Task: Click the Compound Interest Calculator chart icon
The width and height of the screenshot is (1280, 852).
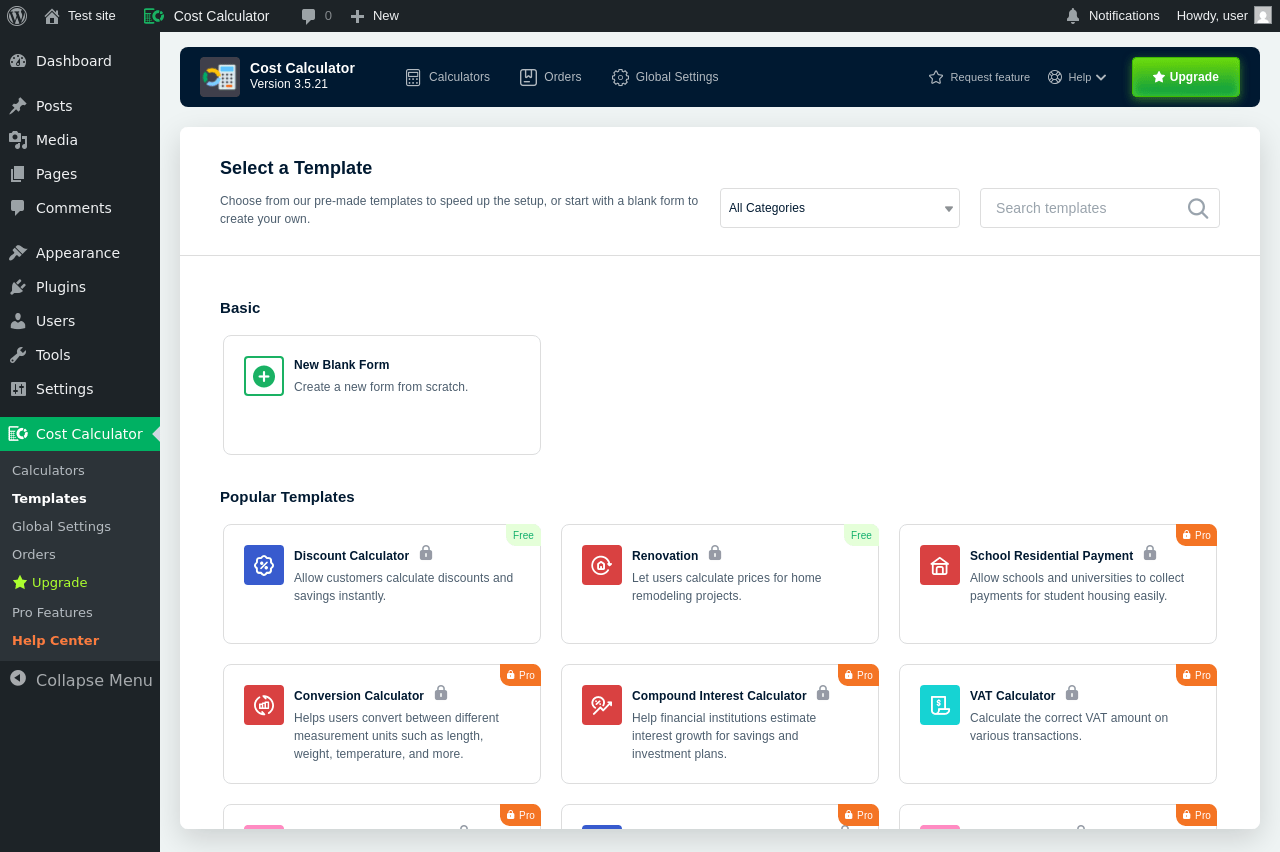Action: click(602, 705)
